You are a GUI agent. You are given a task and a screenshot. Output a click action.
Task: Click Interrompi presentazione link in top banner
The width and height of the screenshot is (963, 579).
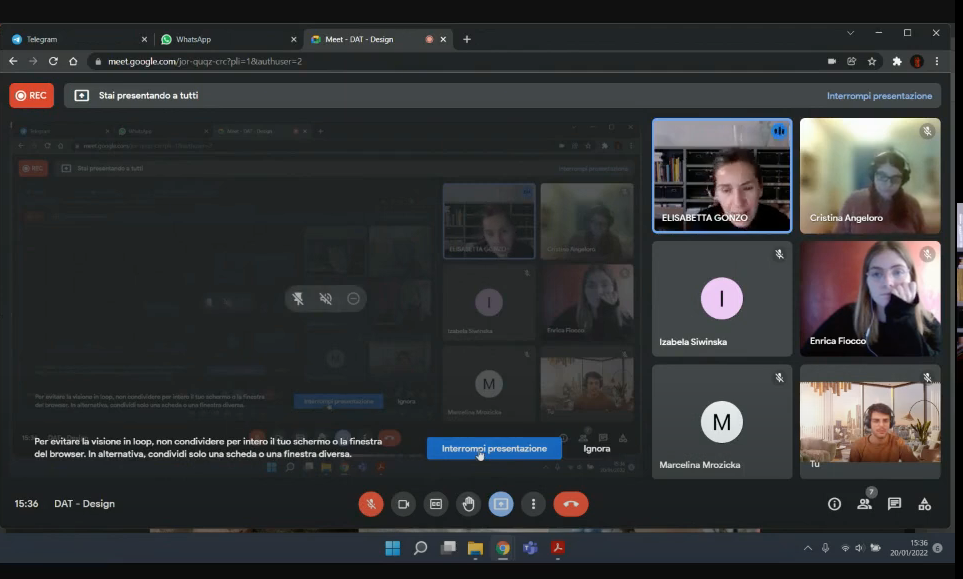click(x=879, y=96)
